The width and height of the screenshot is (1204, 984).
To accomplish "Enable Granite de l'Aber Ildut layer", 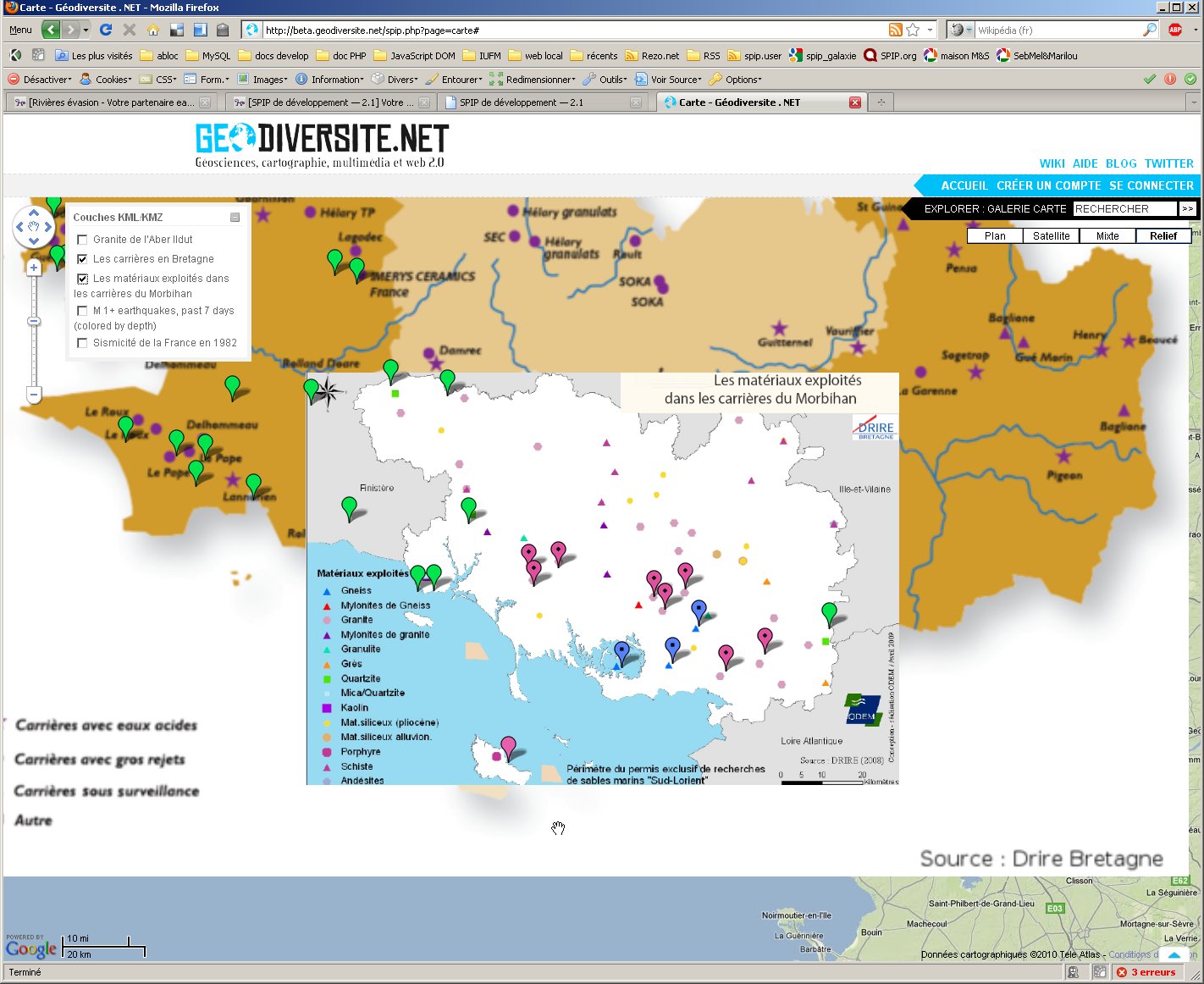I will click(82, 240).
